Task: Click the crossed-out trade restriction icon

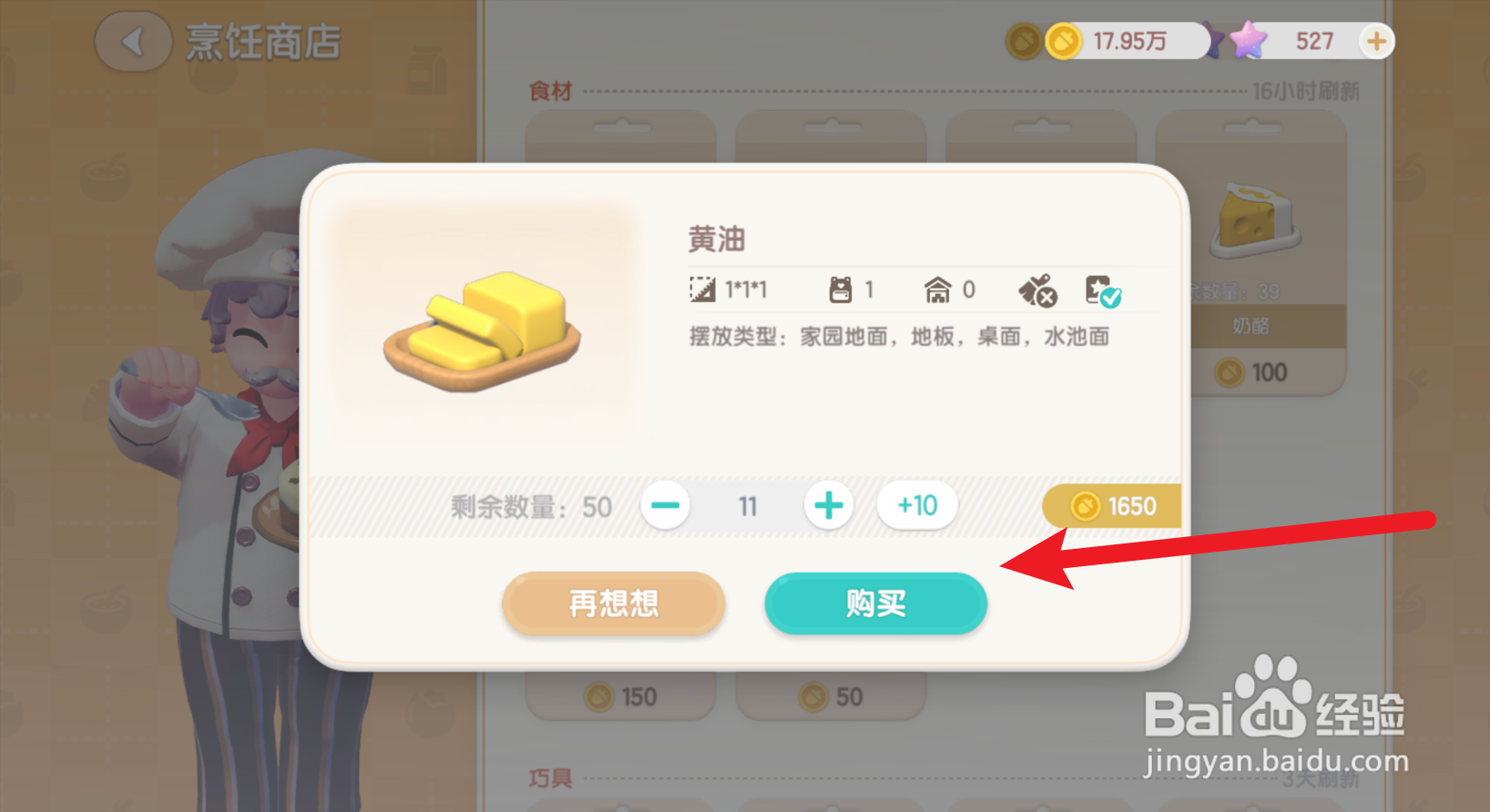Action: pyautogui.click(x=1037, y=290)
